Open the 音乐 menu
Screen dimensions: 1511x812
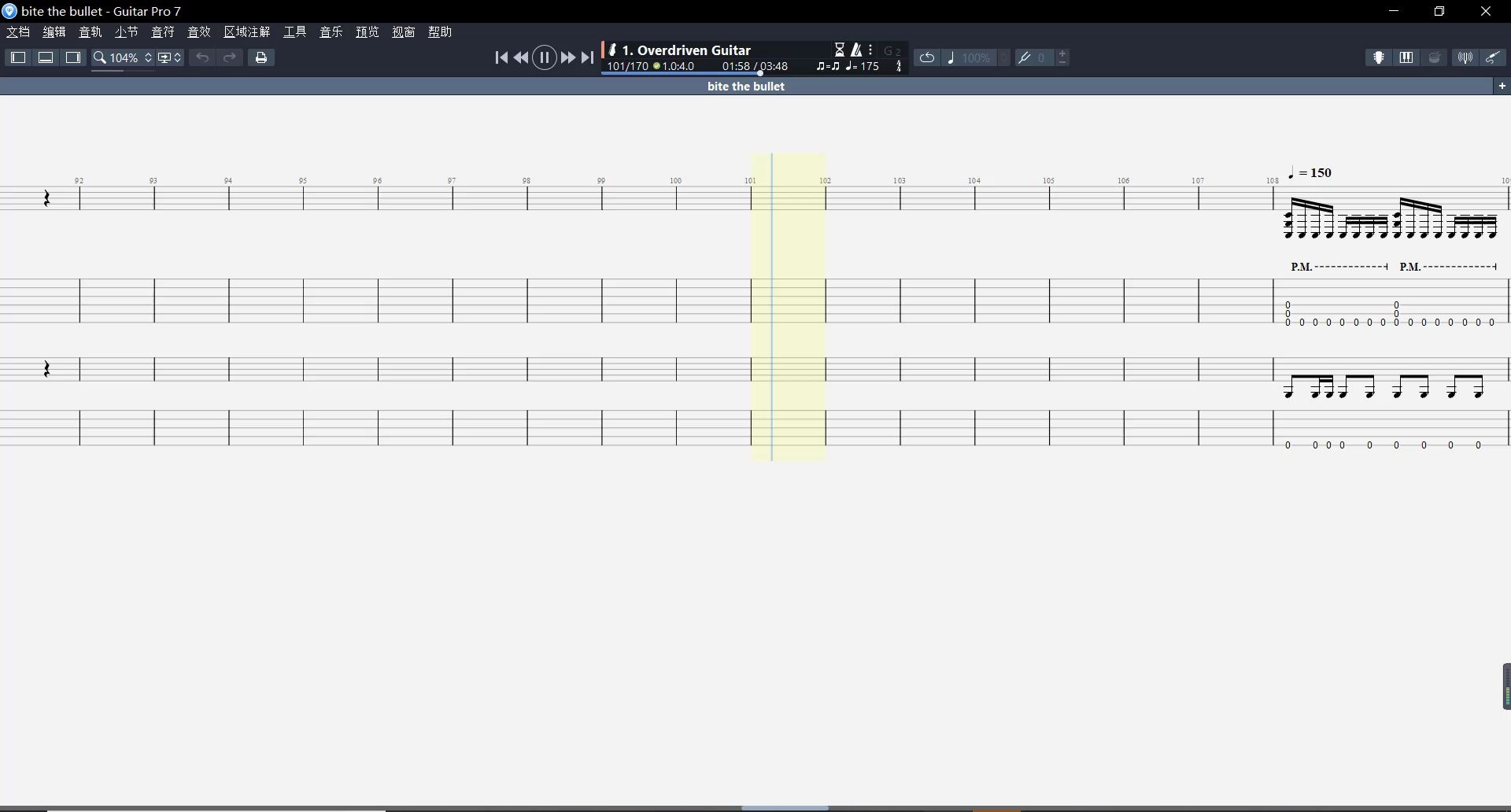[331, 31]
